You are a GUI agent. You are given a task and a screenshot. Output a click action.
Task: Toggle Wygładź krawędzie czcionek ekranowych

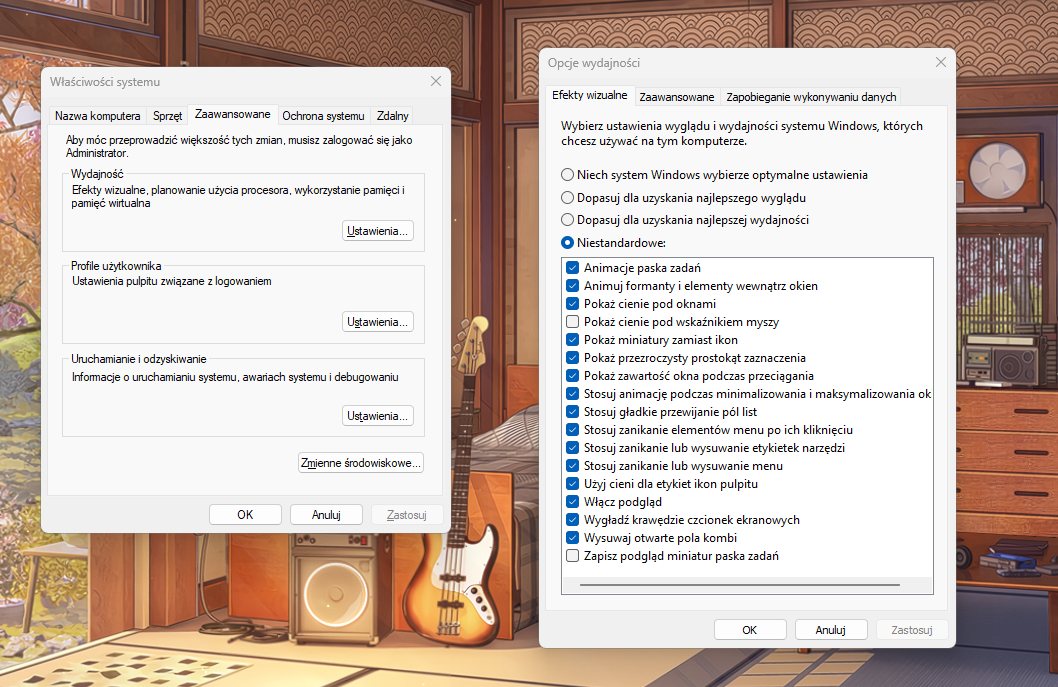coord(572,520)
